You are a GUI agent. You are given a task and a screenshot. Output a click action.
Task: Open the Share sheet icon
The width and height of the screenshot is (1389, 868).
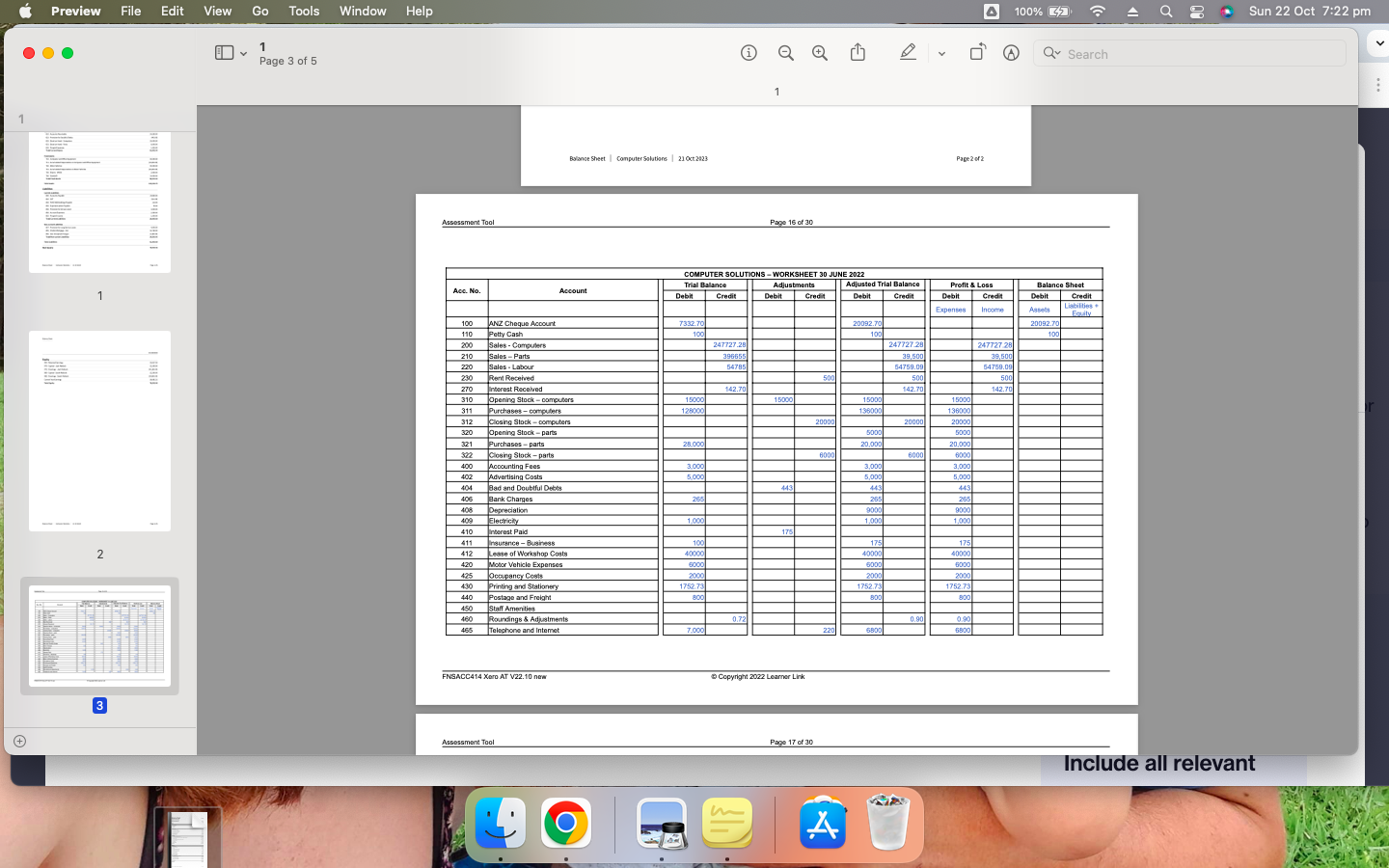(x=858, y=53)
